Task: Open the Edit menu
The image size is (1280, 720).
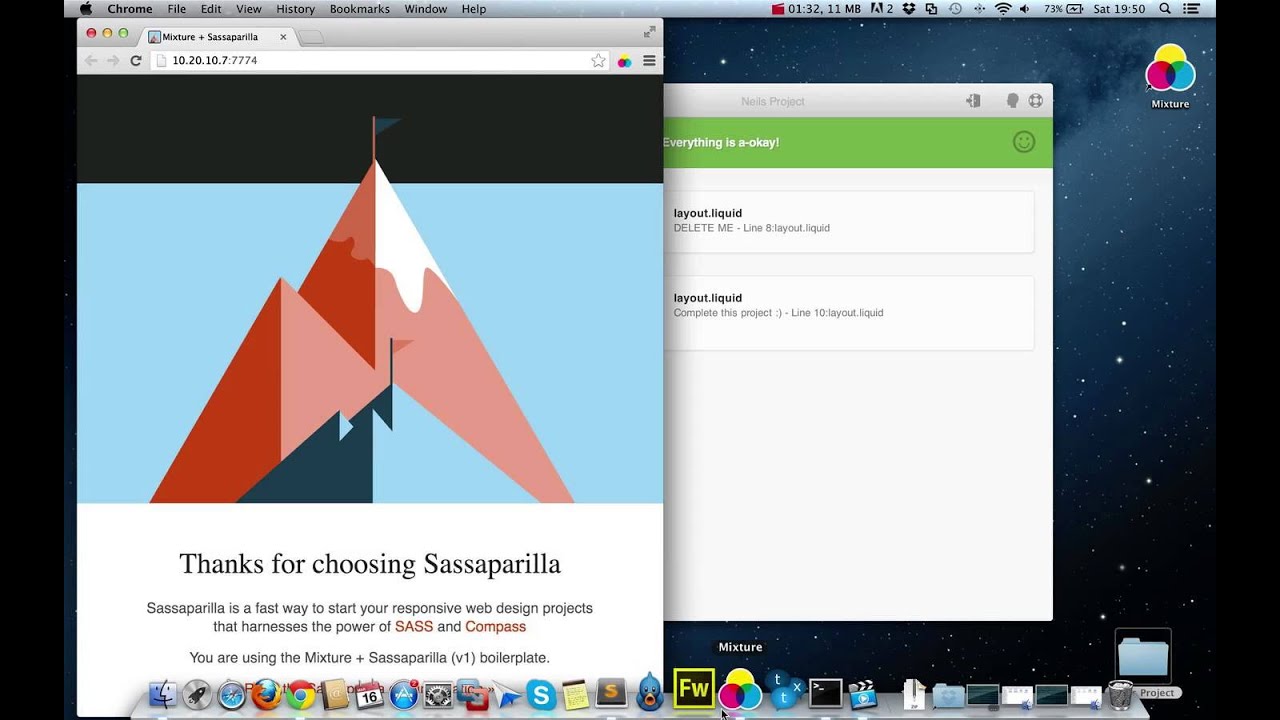Action: (x=211, y=9)
